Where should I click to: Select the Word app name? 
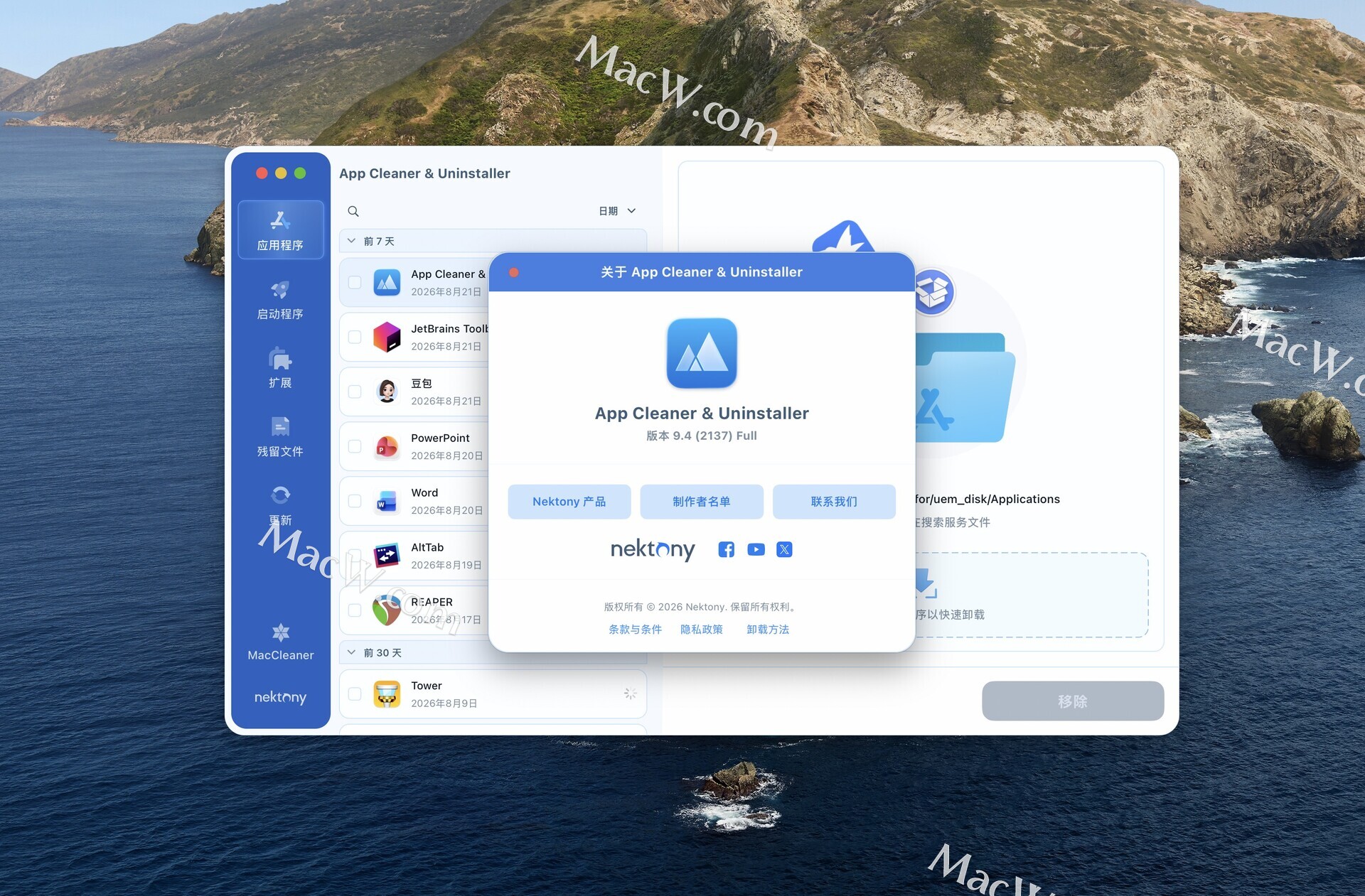(x=424, y=492)
